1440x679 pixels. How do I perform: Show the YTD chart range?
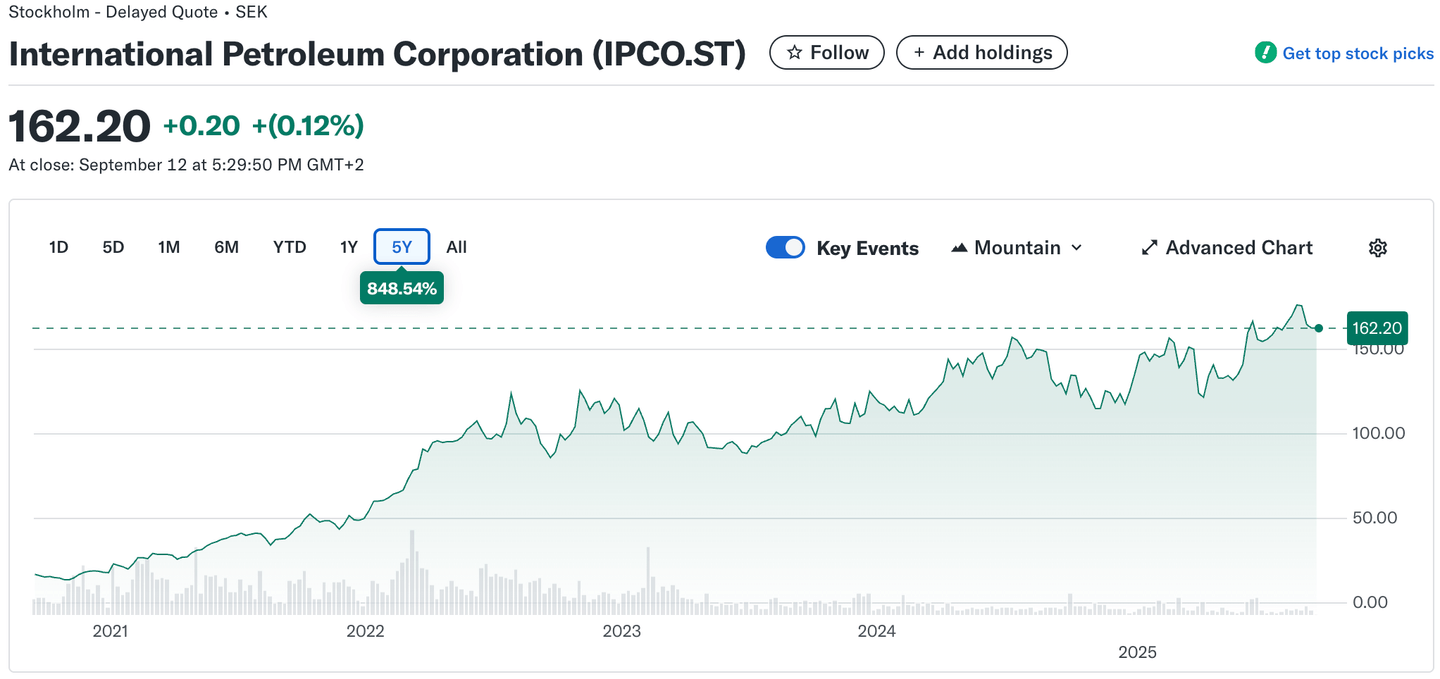coord(289,247)
